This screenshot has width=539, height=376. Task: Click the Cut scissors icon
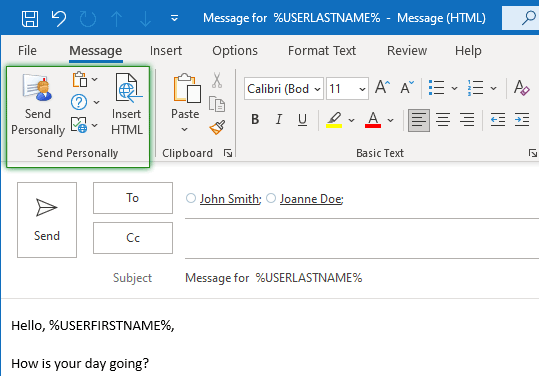[217, 80]
